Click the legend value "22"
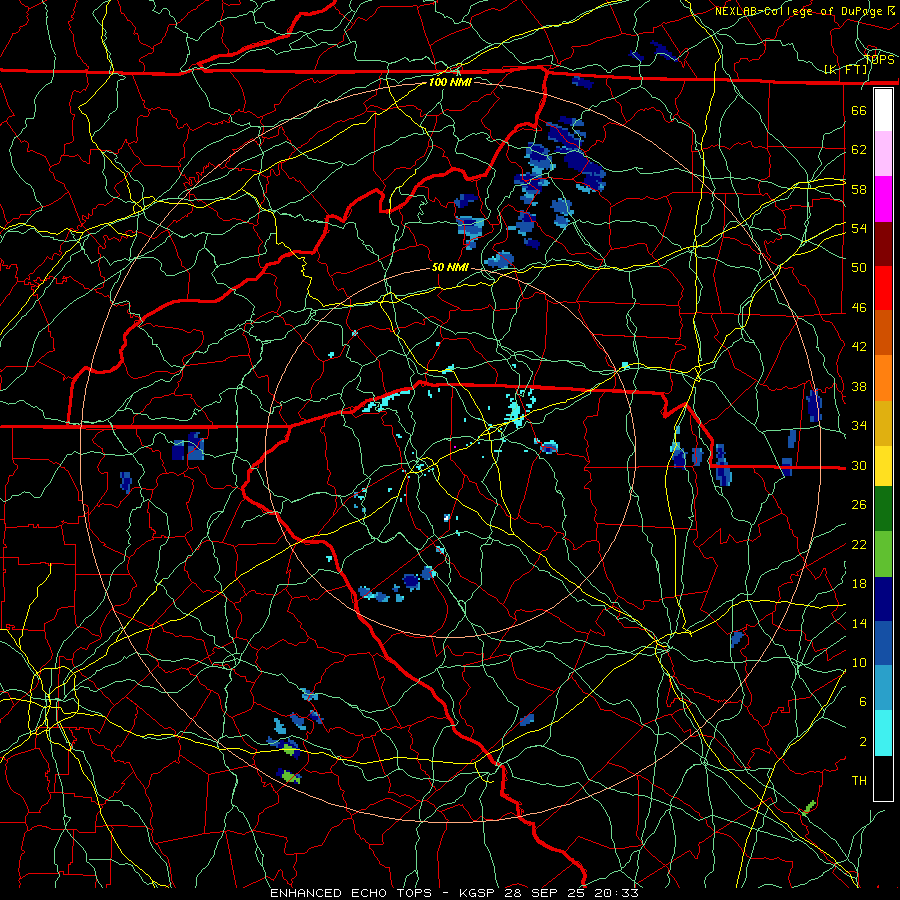This screenshot has height=900, width=900. 859,544
